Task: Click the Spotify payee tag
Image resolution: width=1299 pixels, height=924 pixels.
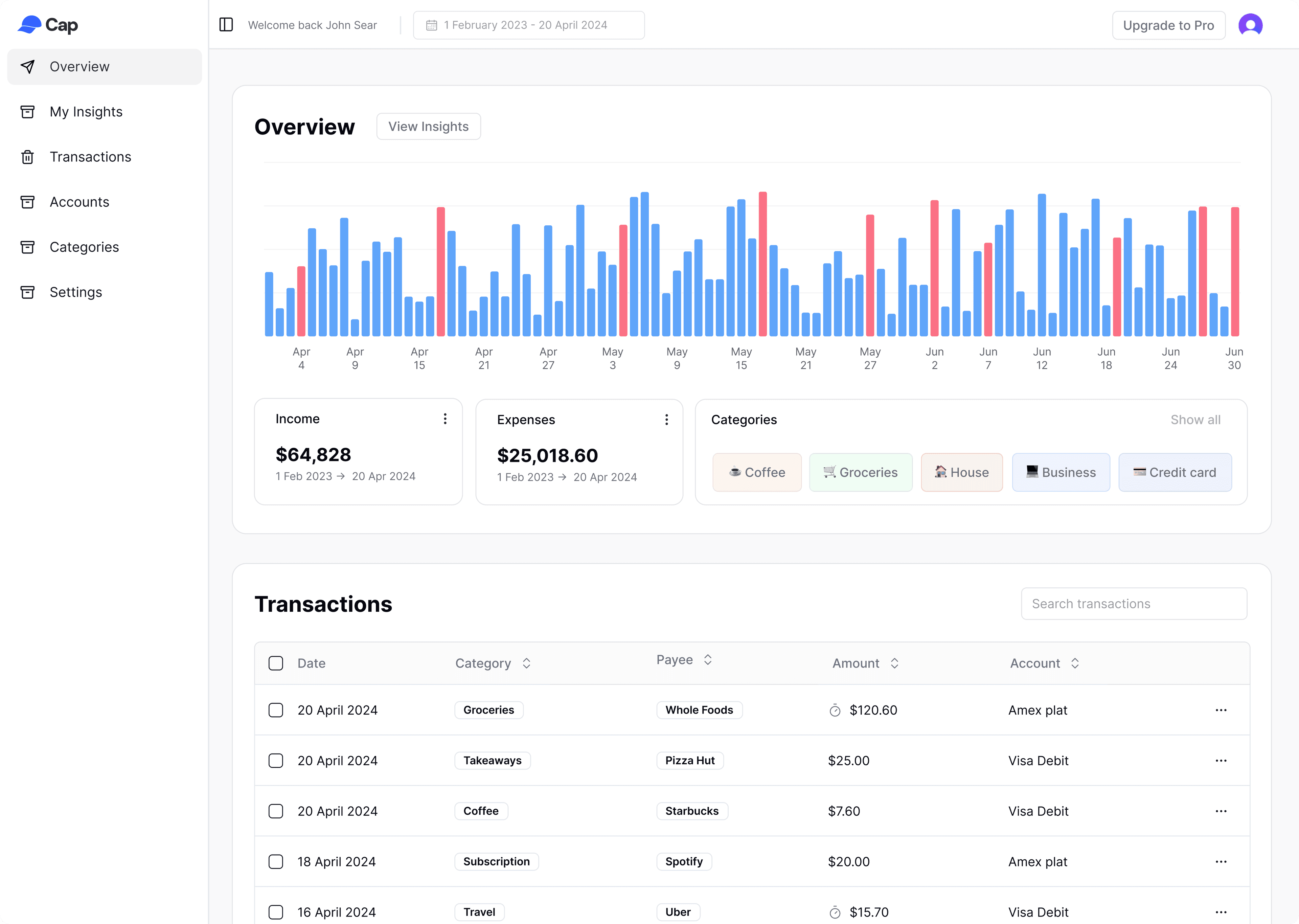Action: pyautogui.click(x=684, y=861)
